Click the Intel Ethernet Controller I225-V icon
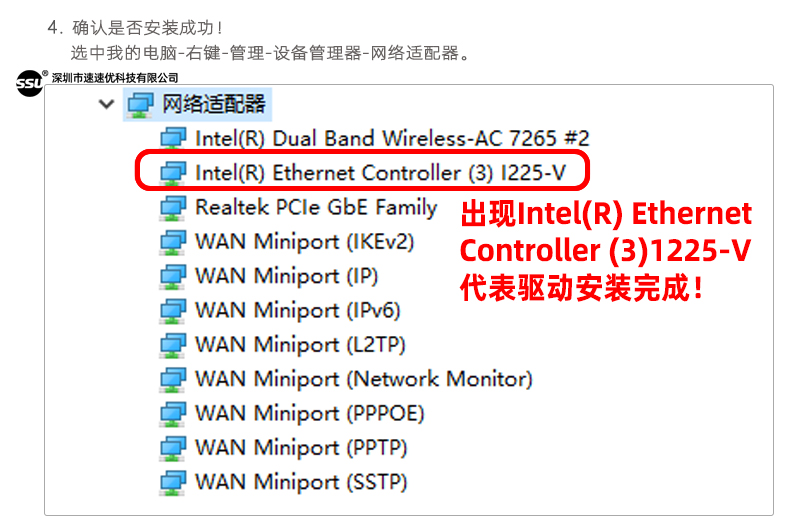This screenshot has width=790, height=531. click(x=173, y=173)
